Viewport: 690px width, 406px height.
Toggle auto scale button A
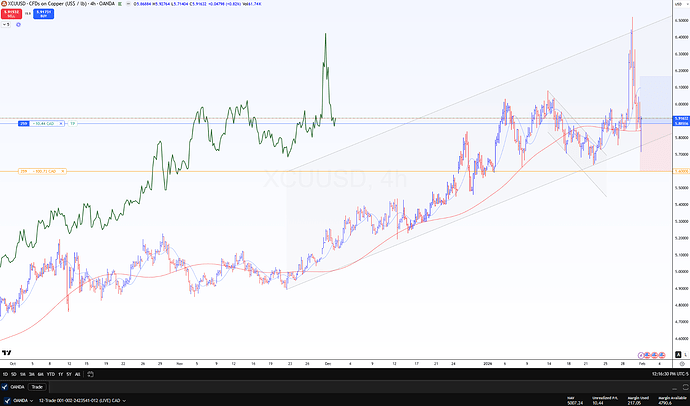tap(678, 355)
